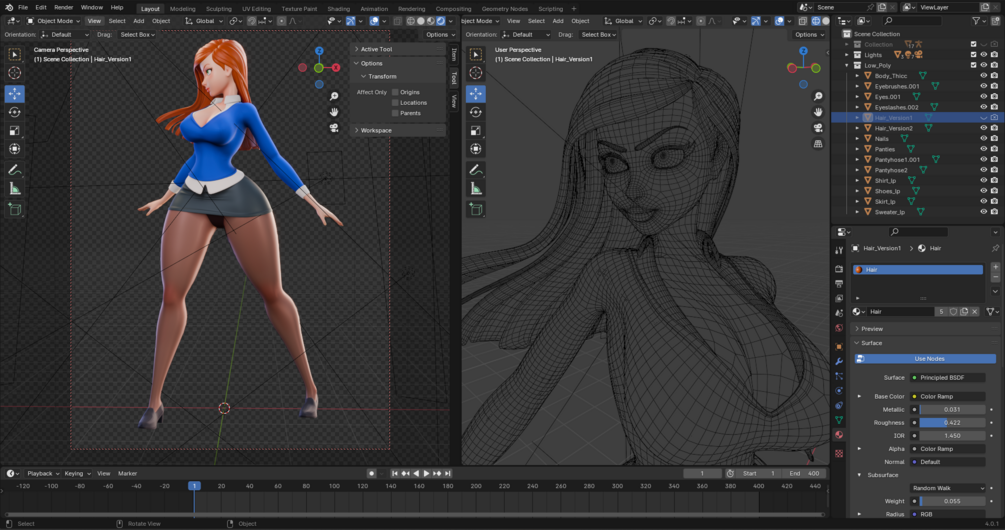Open Options button in right viewport header
Image resolution: width=1005 pixels, height=530 pixels.
click(808, 34)
